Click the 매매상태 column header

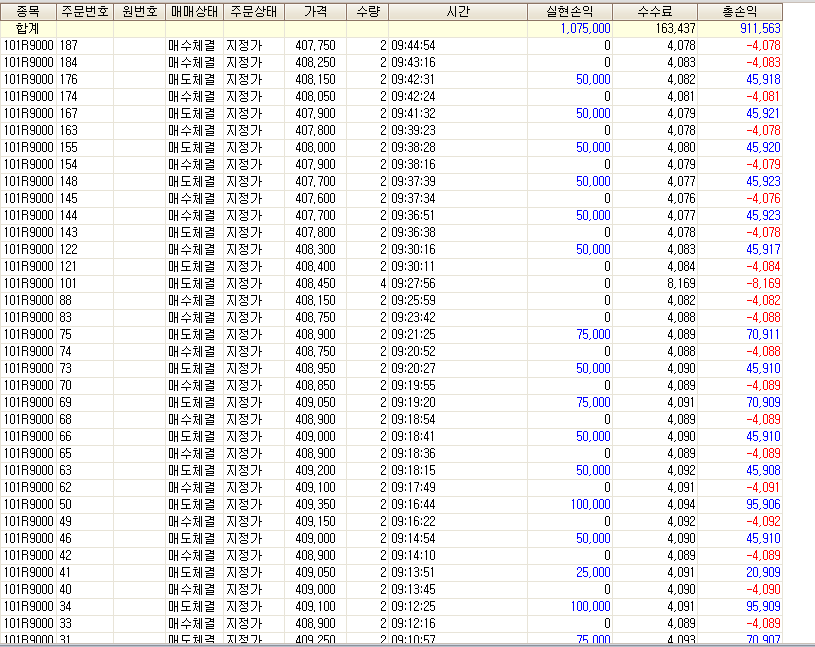point(194,11)
